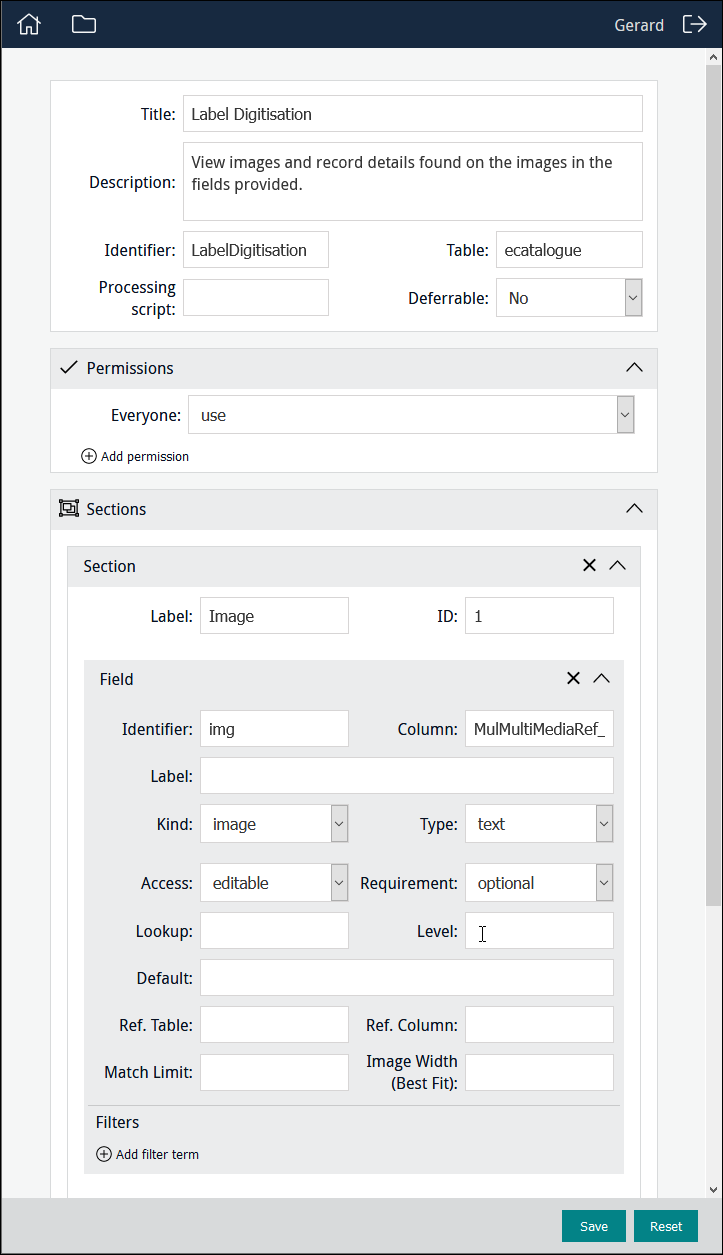Viewport: 723px width, 1255px height.
Task: Click the Add permission plus icon
Action: [x=89, y=456]
